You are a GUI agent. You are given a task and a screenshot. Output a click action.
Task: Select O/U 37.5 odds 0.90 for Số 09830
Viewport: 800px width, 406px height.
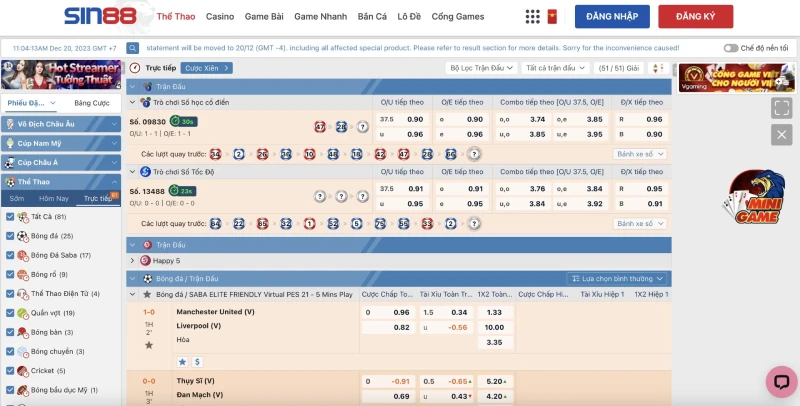(x=402, y=119)
